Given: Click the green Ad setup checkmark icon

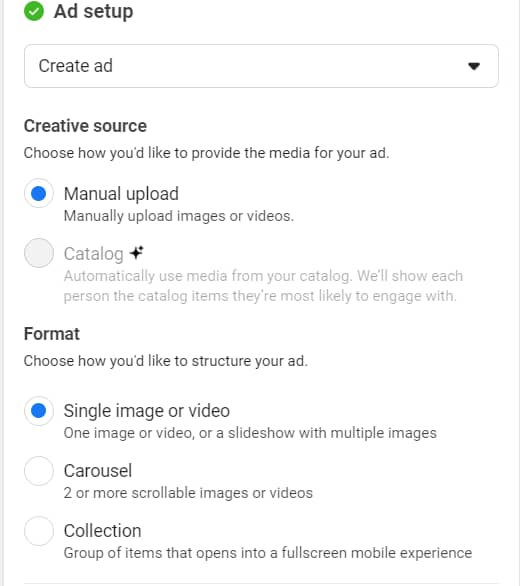Looking at the screenshot, I should point(34,11).
